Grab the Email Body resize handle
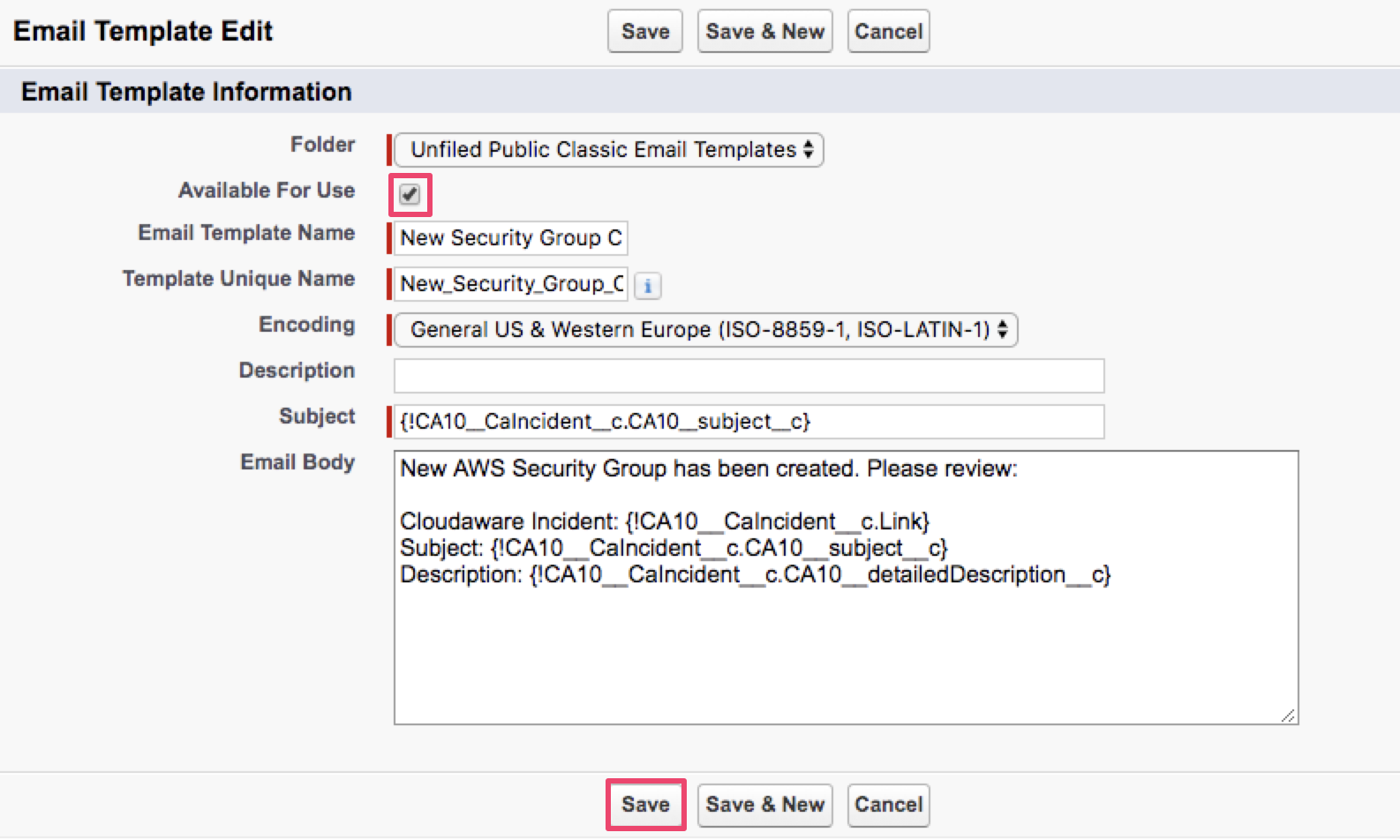The width and height of the screenshot is (1400, 840). point(1289,716)
